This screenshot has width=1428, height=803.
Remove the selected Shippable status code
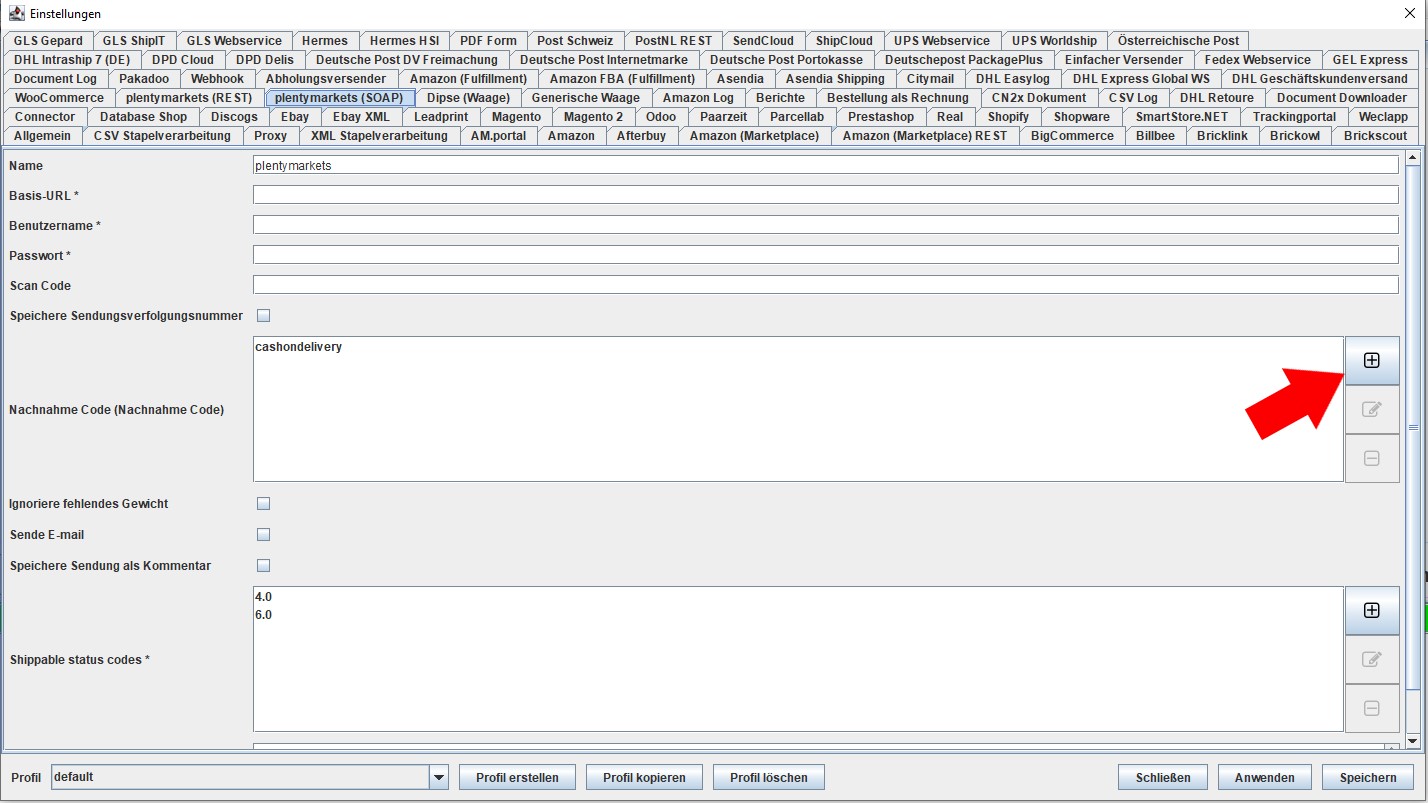[1371, 708]
